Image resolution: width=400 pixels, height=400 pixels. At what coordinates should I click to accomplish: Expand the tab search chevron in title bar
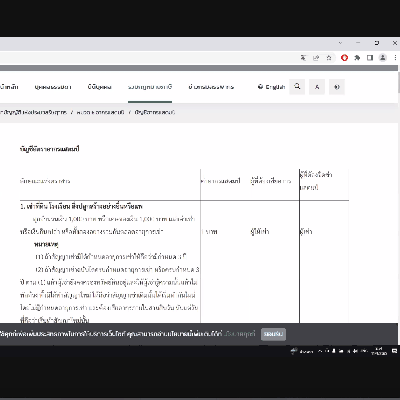pos(340,43)
